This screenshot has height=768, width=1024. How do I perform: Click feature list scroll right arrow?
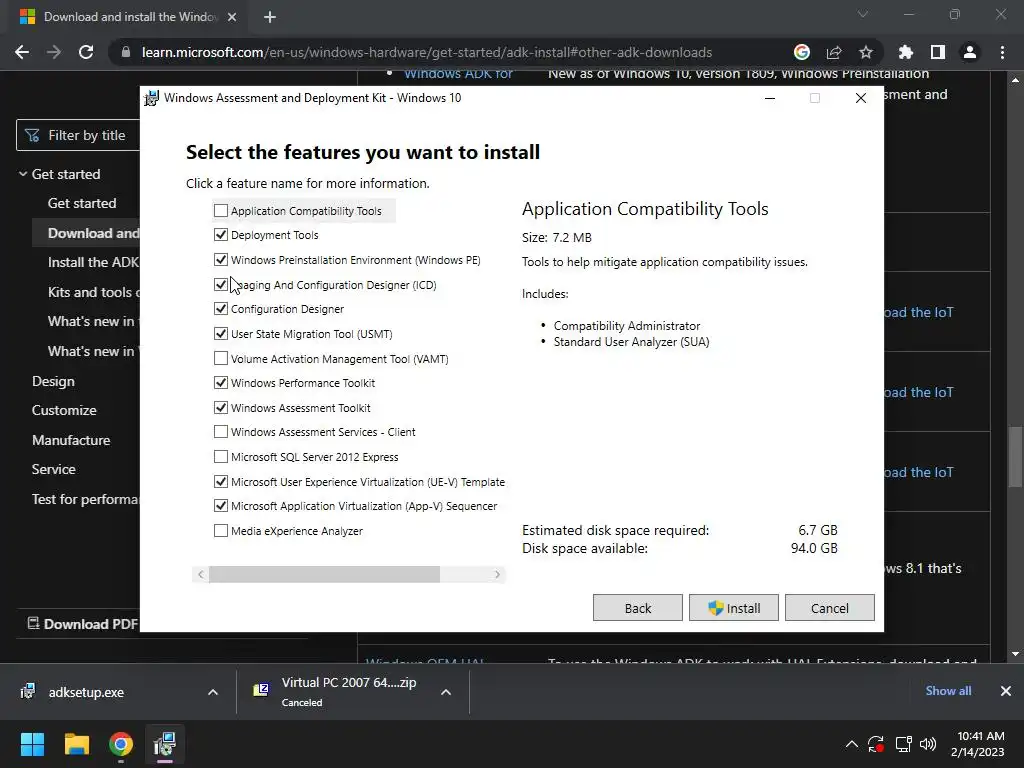coord(497,574)
